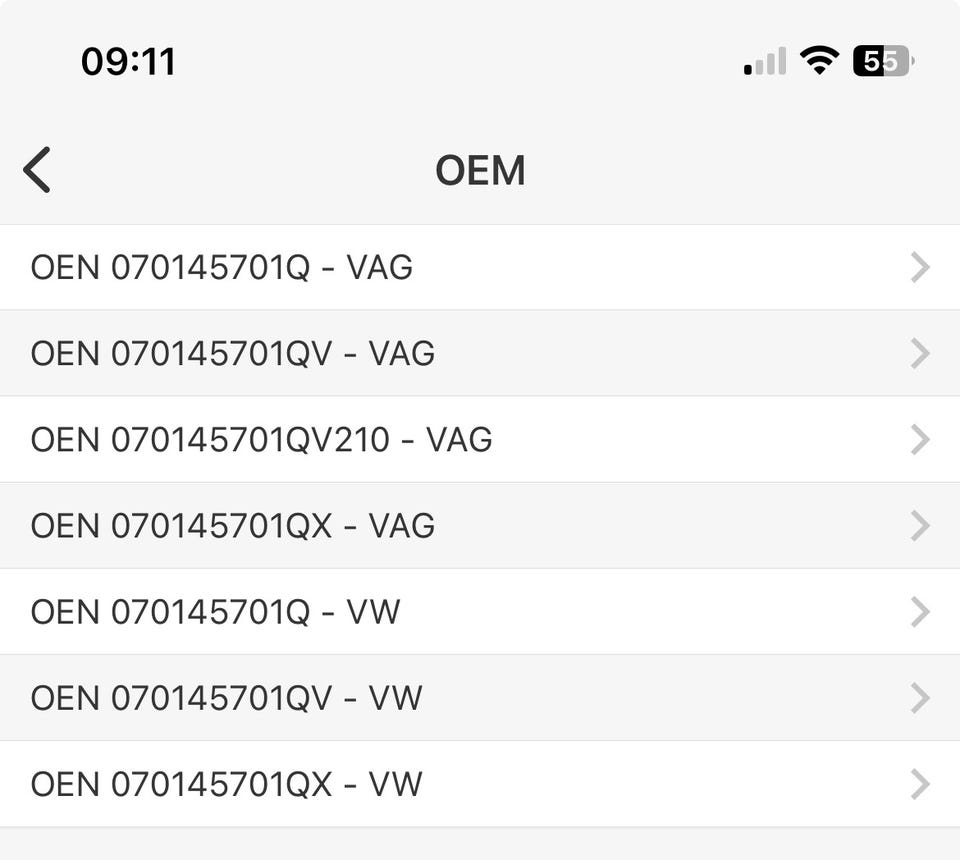This screenshot has width=960, height=860.
Task: Tap the Wi-Fi status icon
Action: 820,61
